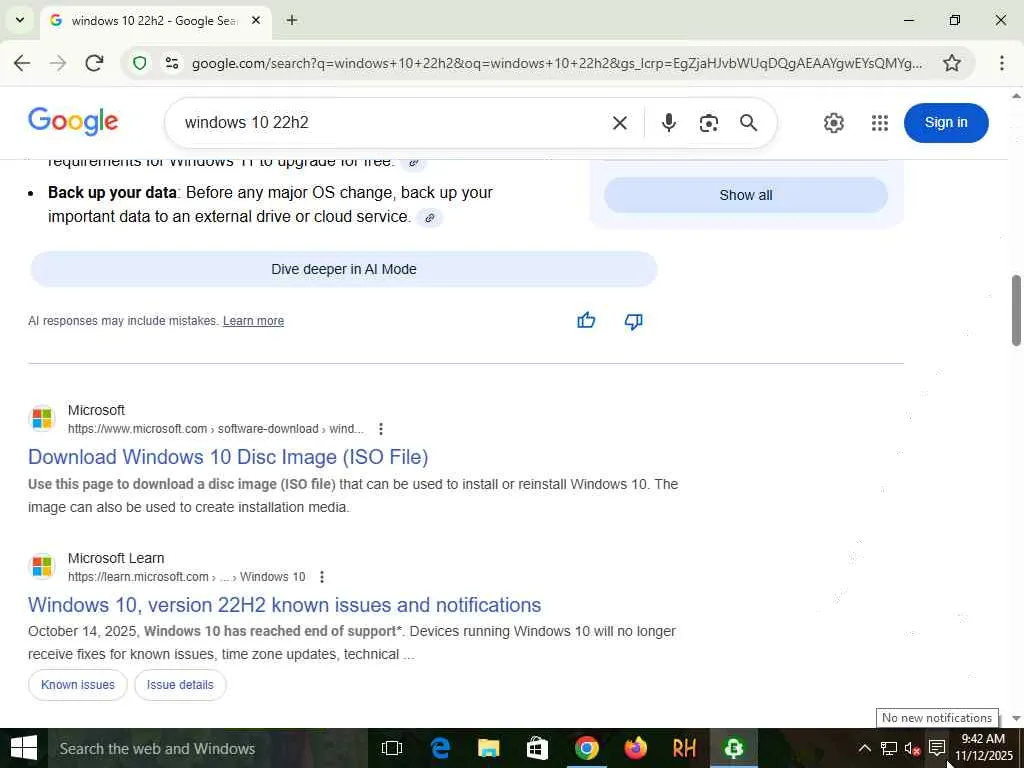The image size is (1024, 768).
Task: Launch Microsoft Edge from the taskbar
Action: [440, 748]
